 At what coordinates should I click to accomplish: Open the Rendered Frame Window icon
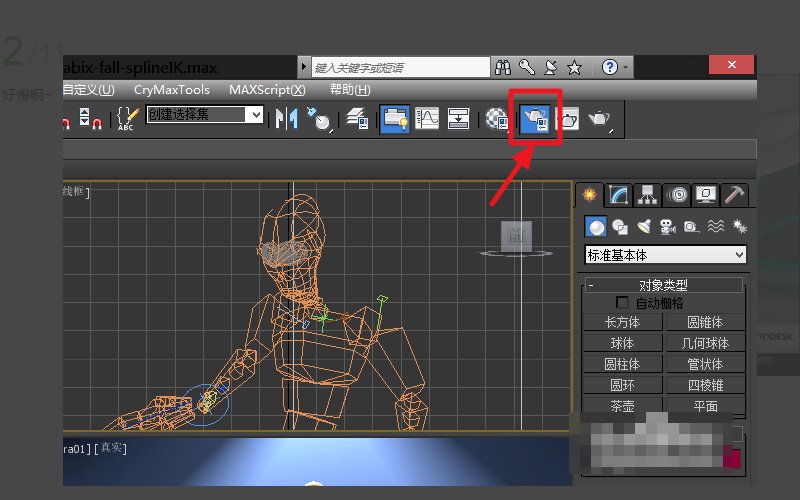[567, 119]
